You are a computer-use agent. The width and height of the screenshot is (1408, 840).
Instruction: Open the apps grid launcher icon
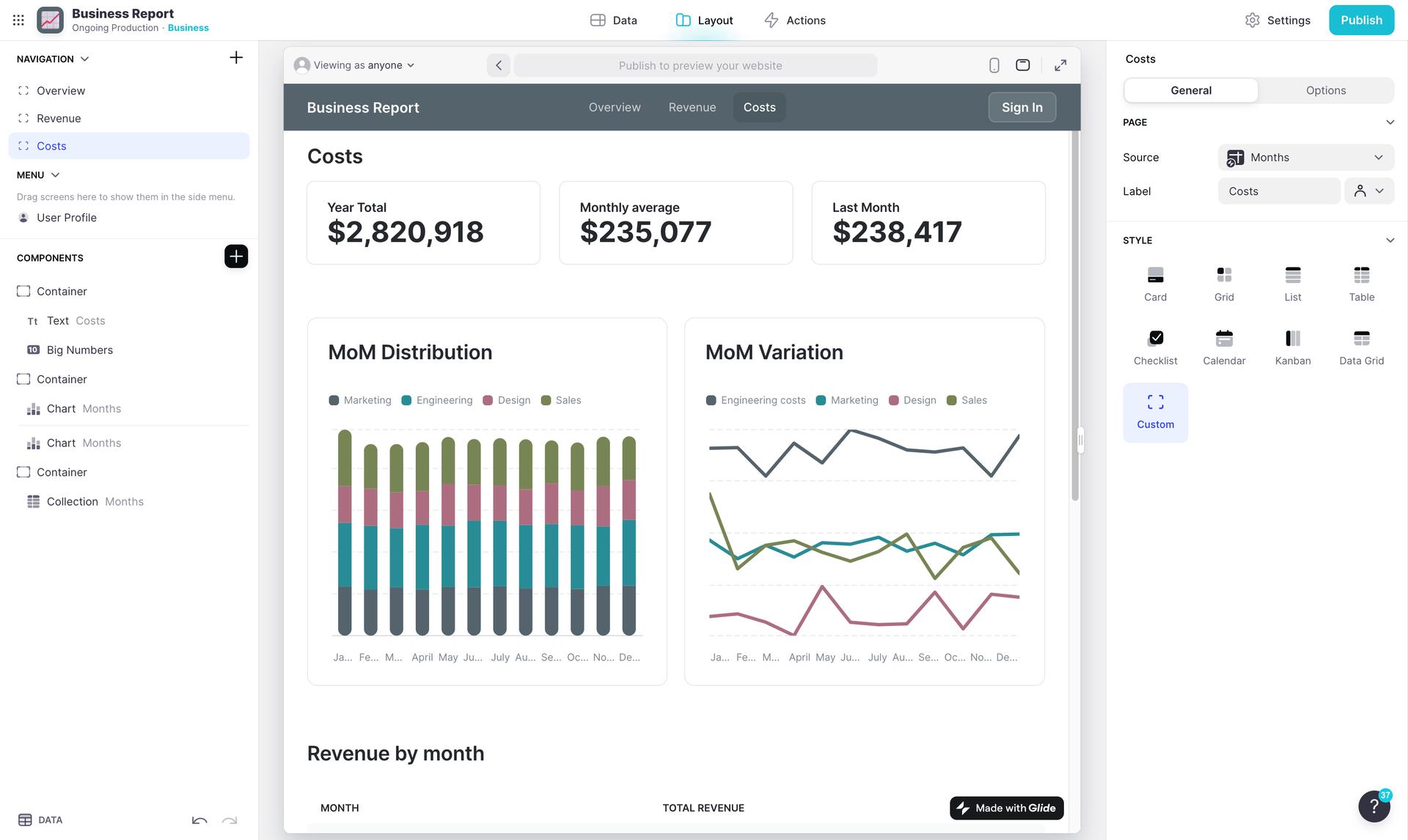click(x=18, y=21)
